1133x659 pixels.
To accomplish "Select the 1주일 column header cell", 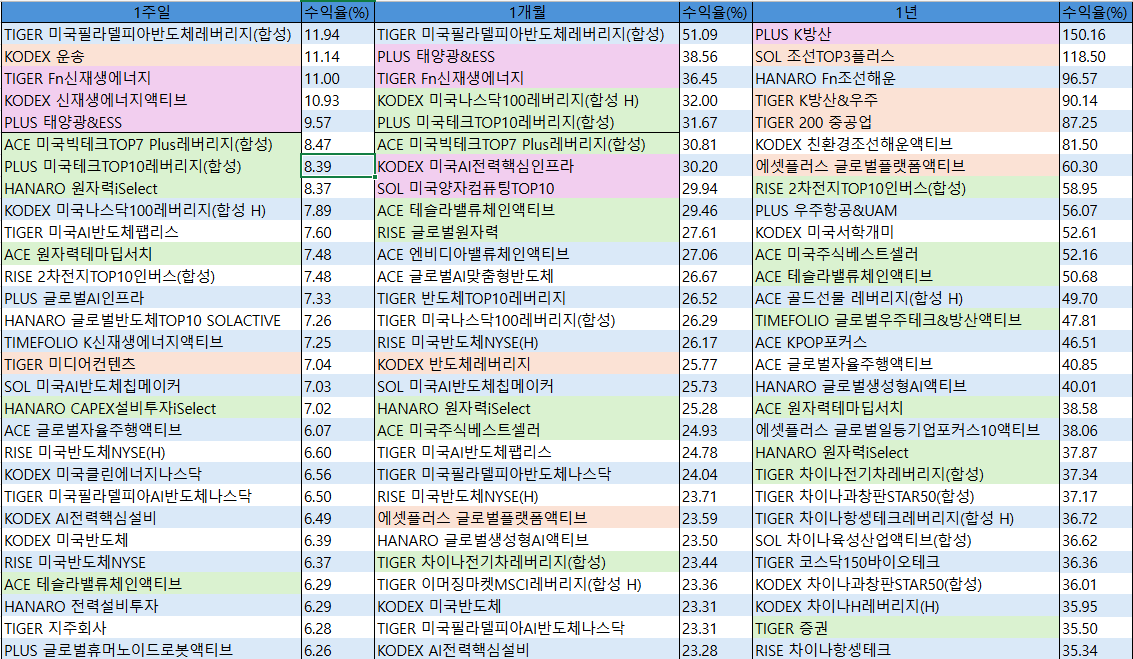I will point(150,12).
